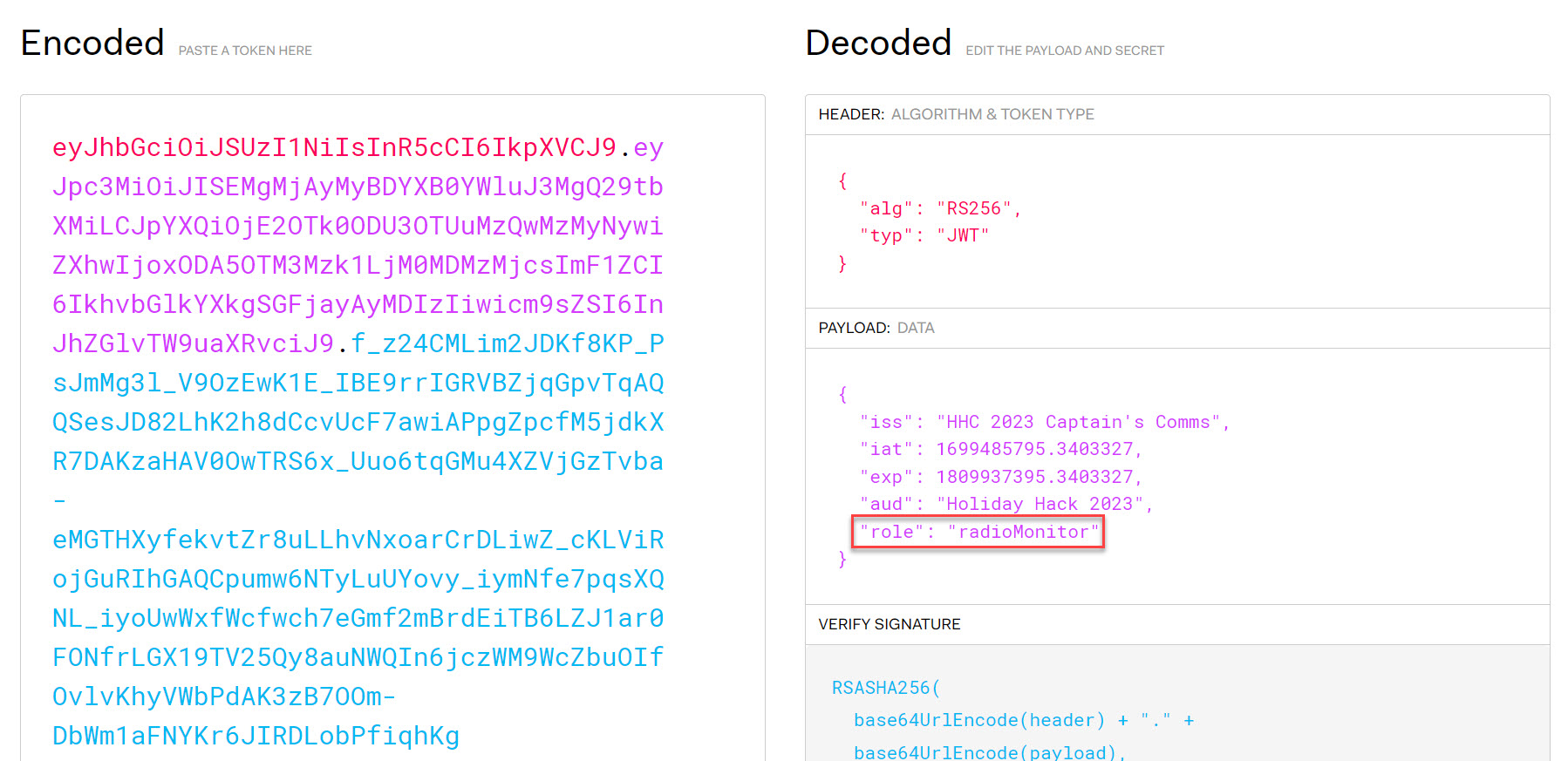The height and width of the screenshot is (761, 1568).
Task: Click the signature line starting QSesJD82LhK2h8dCcv
Action: 358,422
